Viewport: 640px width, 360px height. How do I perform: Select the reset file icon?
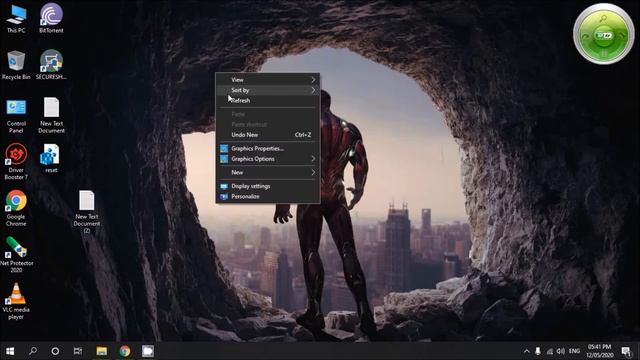51,159
